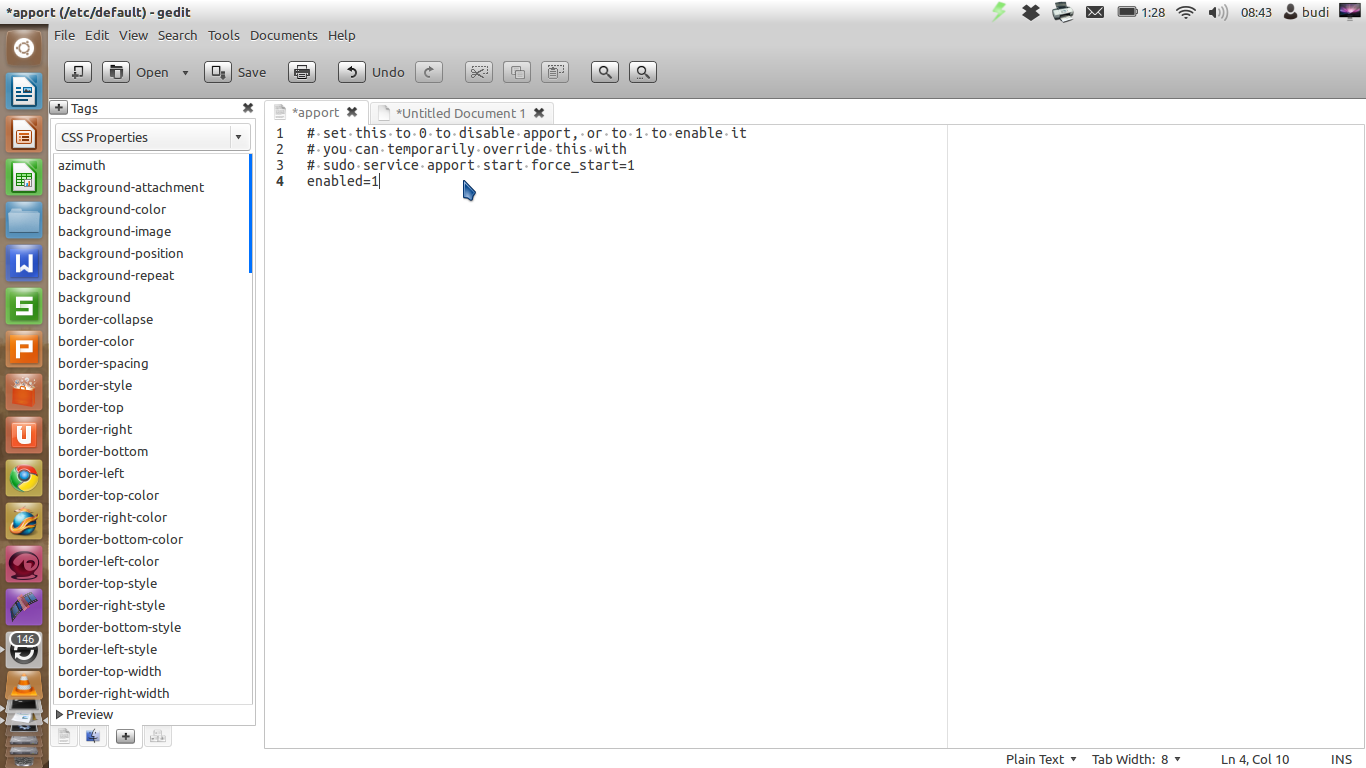This screenshot has width=1366, height=768.
Task: Select the border-collapse tag
Action: (x=105, y=319)
